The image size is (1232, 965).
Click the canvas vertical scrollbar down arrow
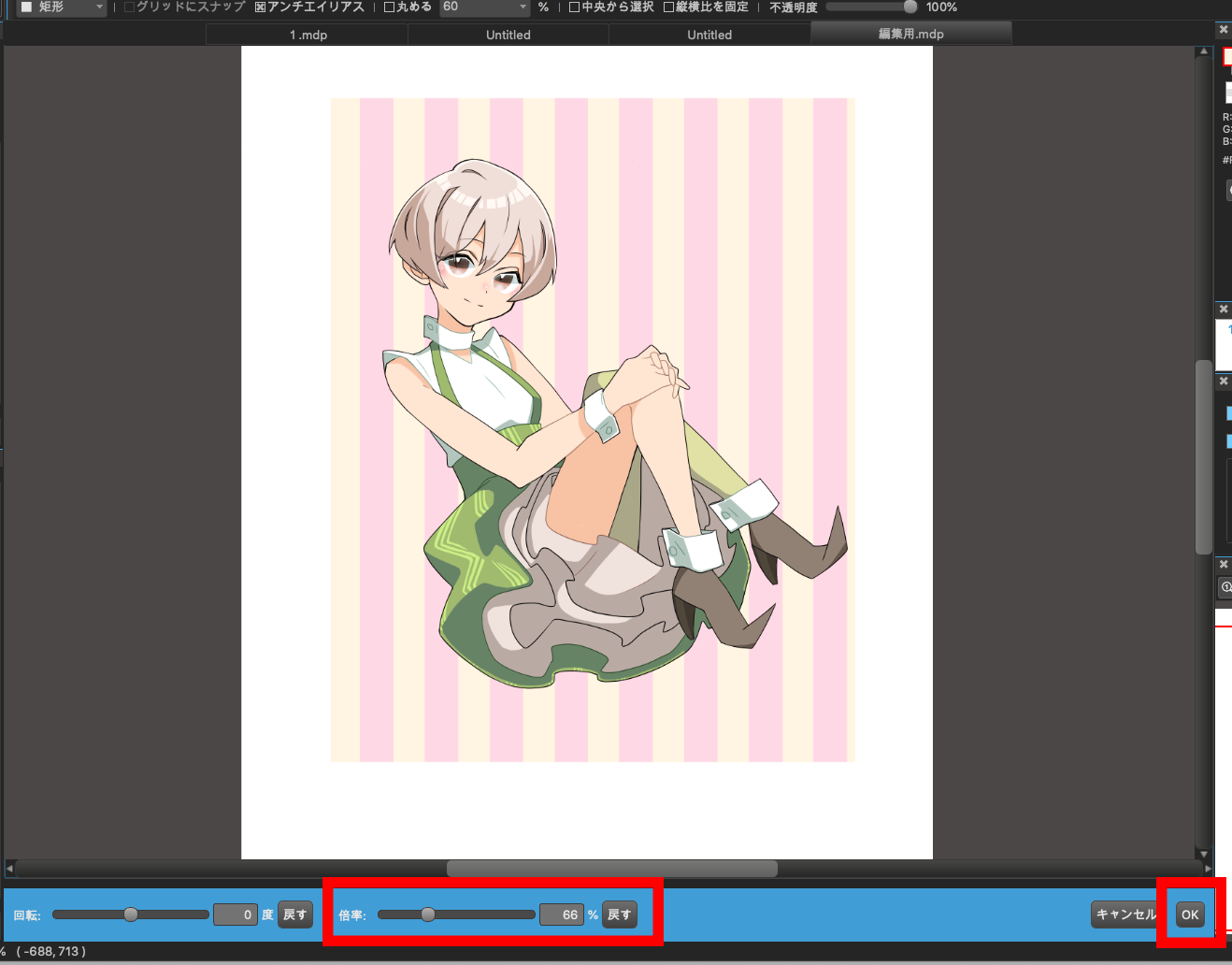point(1203,854)
